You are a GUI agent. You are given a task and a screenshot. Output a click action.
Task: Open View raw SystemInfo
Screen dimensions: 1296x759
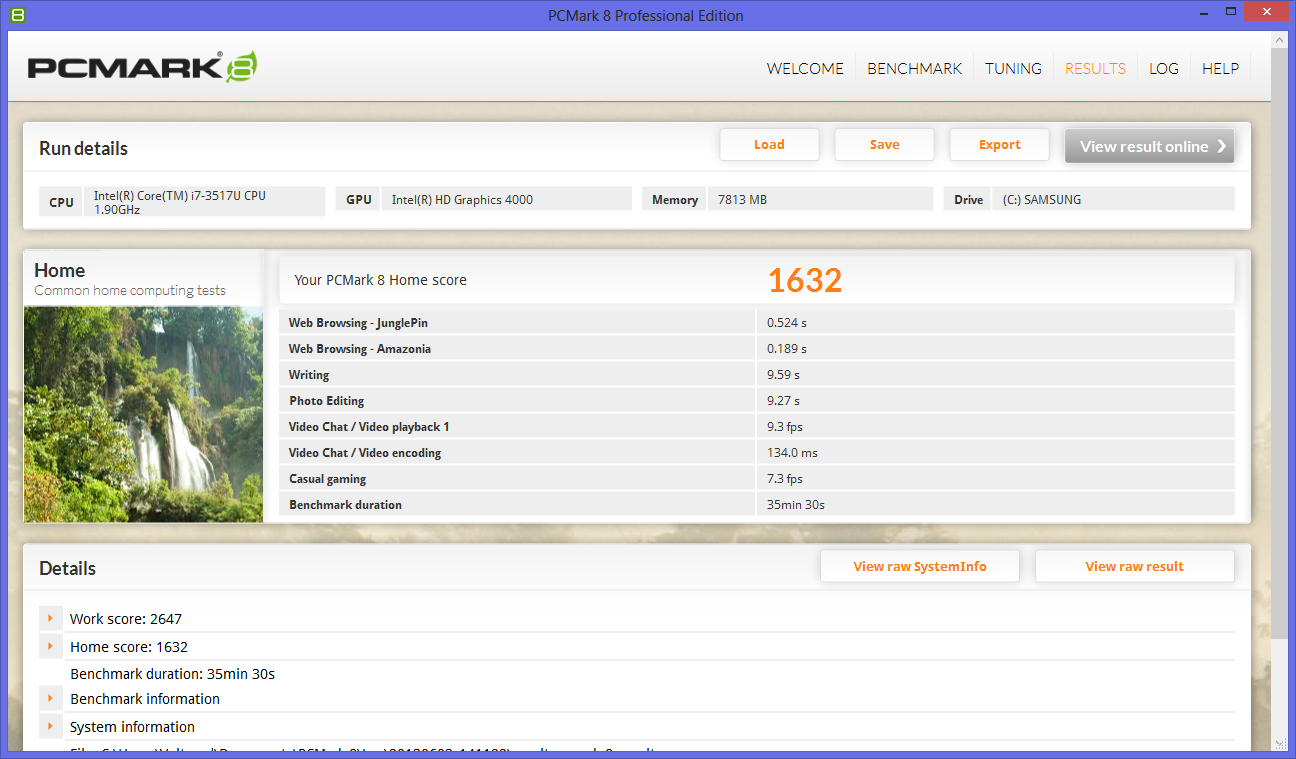click(920, 566)
